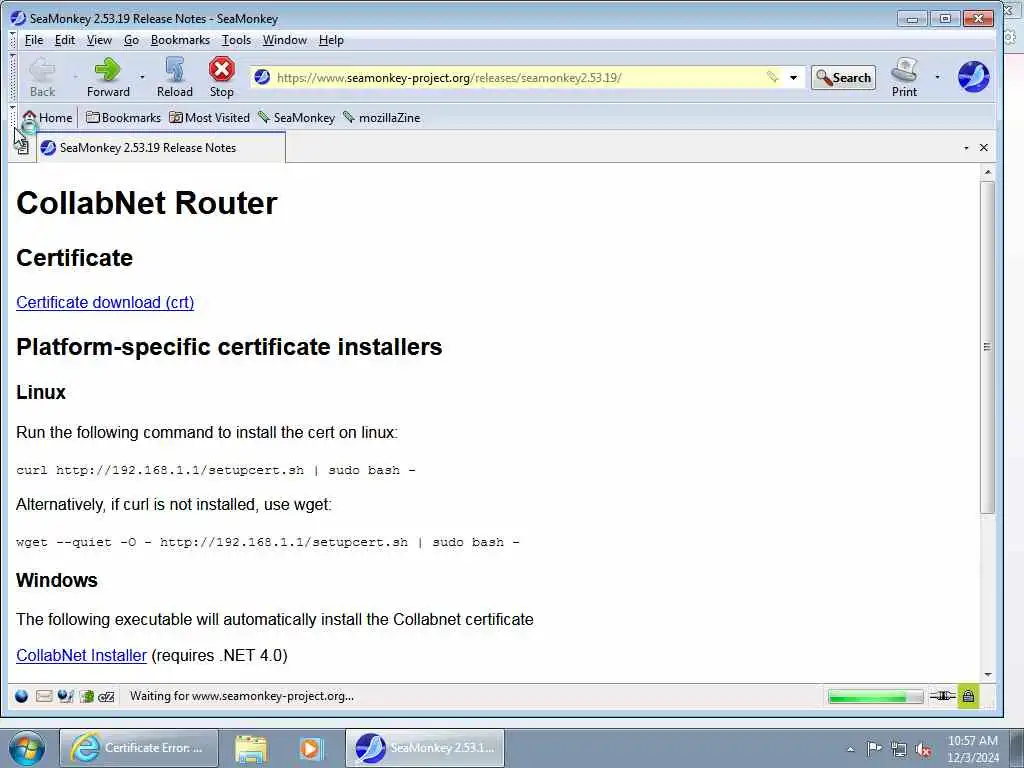This screenshot has width=1024, height=768.
Task: Close the current tab with X
Action: click(984, 148)
